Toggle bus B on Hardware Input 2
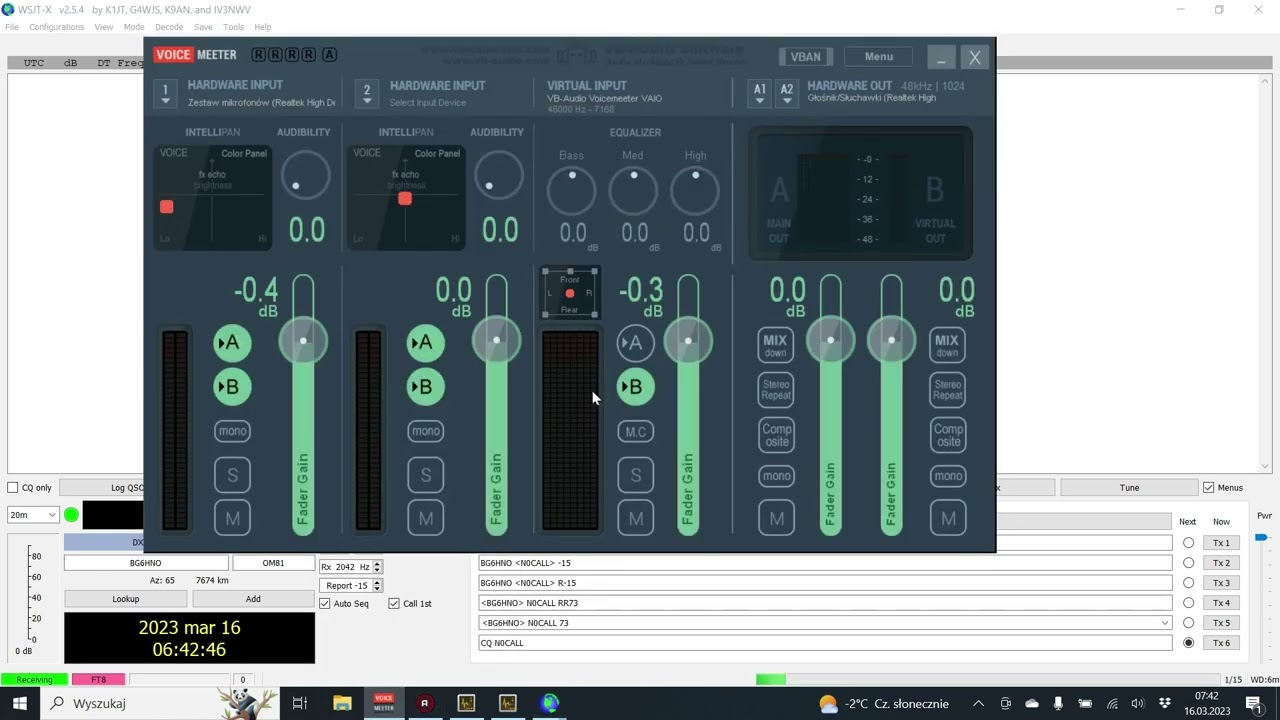This screenshot has height=720, width=1280. coord(425,387)
